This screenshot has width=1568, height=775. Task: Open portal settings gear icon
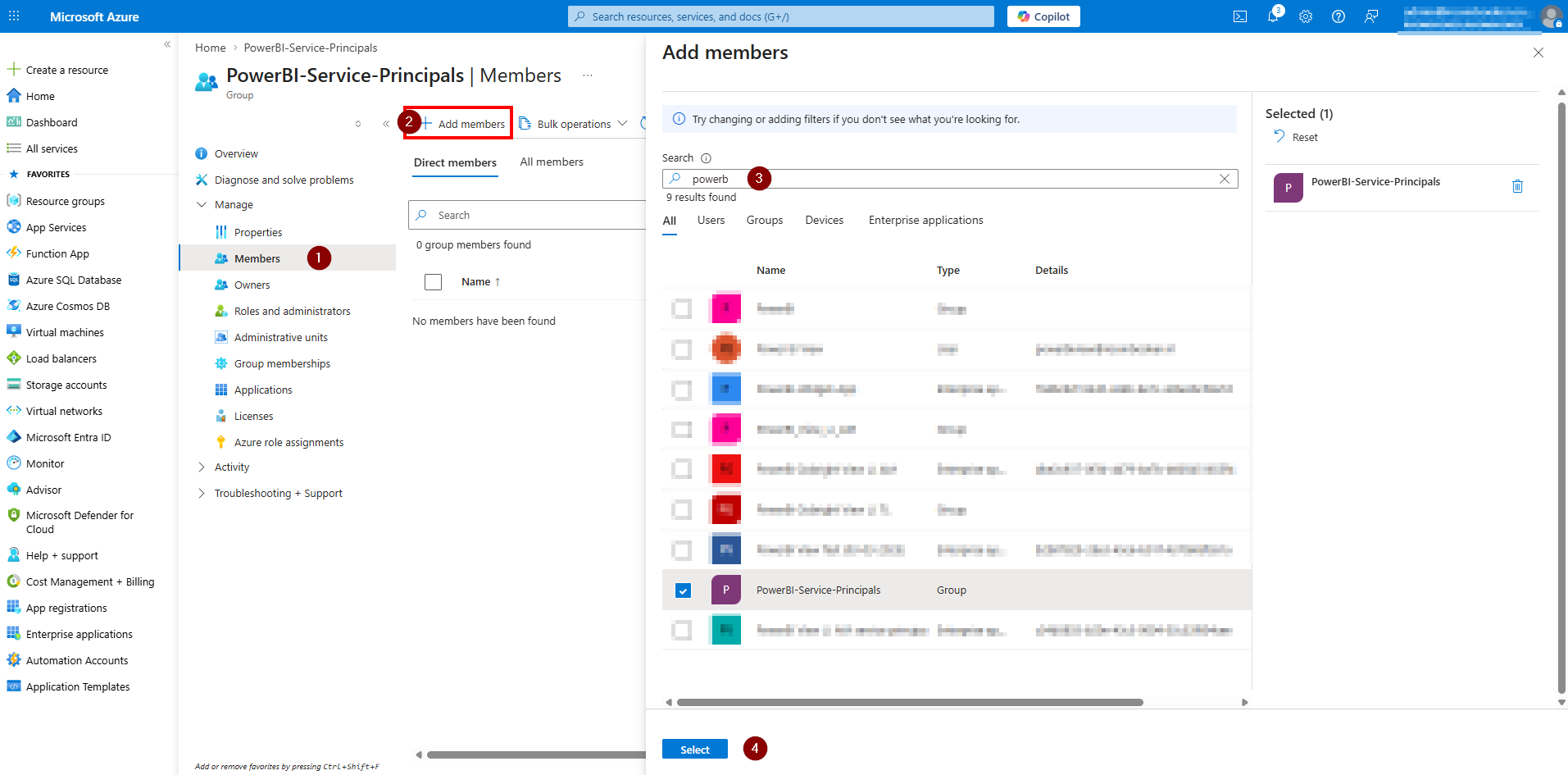click(1306, 16)
